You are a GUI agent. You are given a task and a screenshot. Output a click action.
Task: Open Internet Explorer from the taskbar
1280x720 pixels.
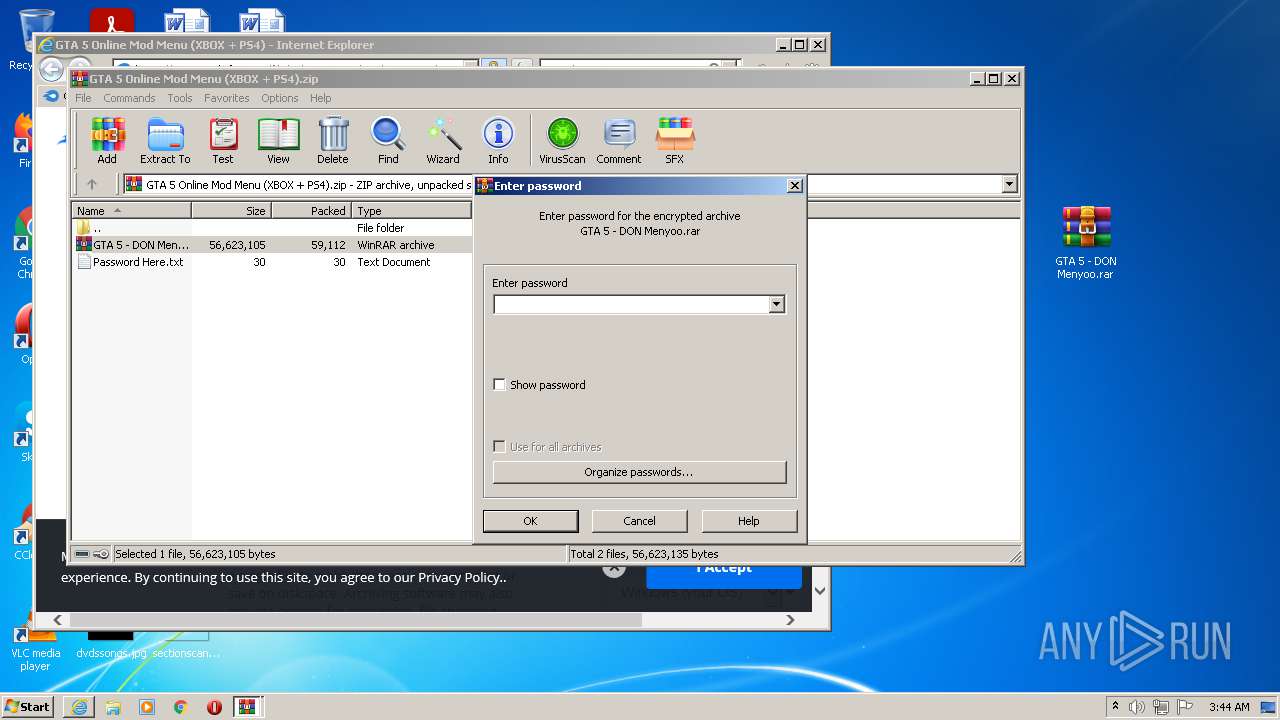pos(79,707)
